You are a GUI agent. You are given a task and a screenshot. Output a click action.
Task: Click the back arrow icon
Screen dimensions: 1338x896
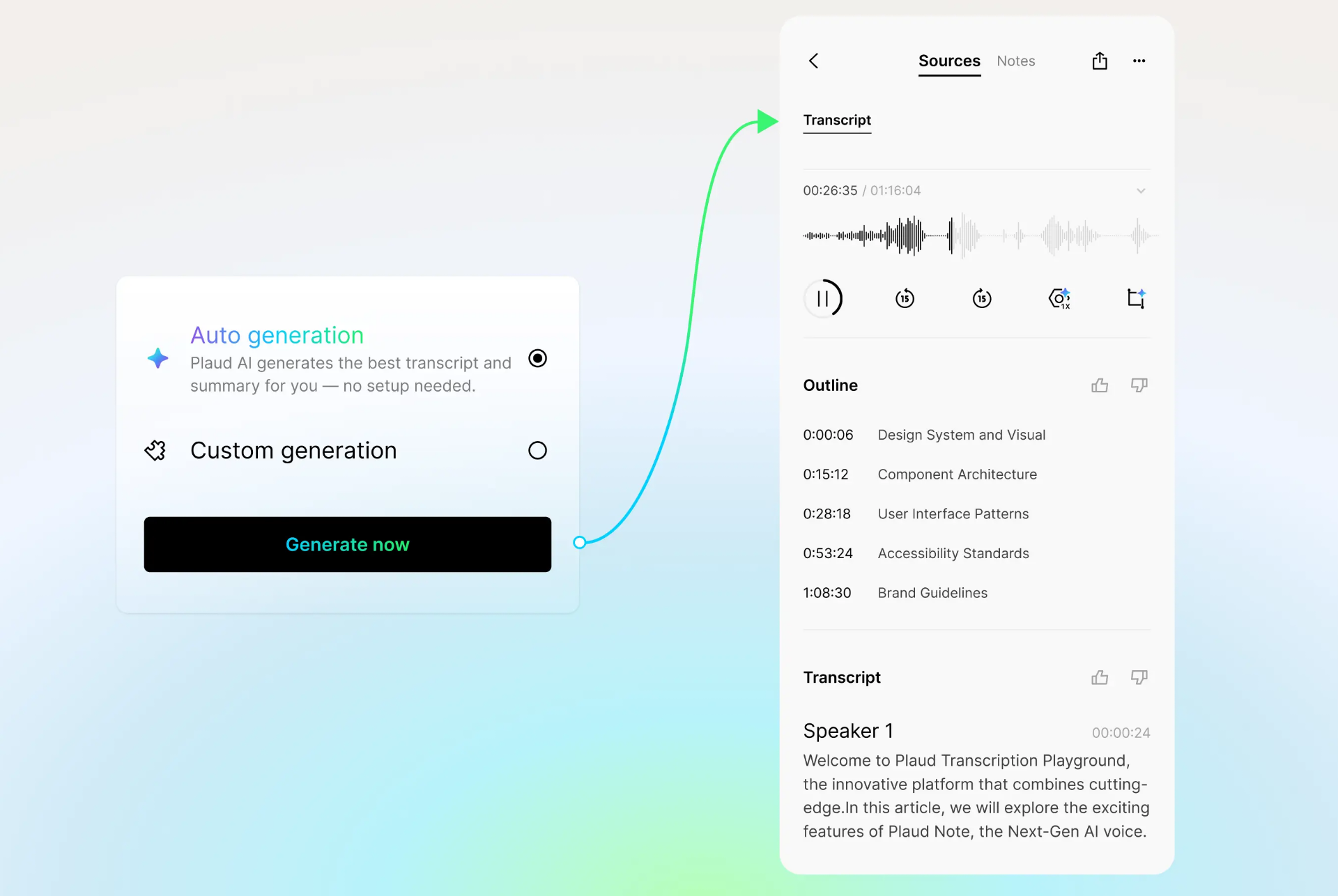813,61
